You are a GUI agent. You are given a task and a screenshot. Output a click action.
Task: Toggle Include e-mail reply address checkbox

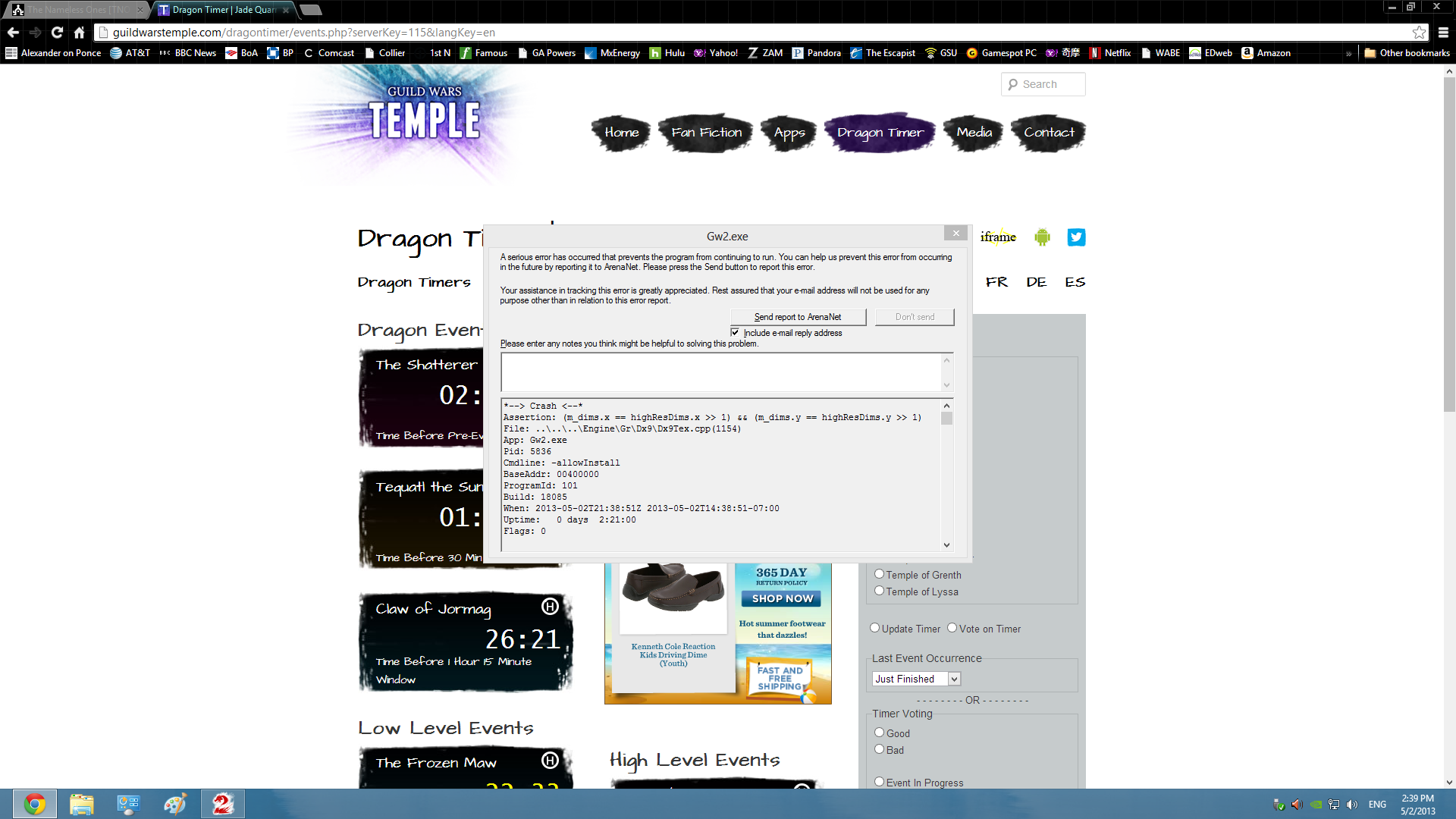point(735,332)
